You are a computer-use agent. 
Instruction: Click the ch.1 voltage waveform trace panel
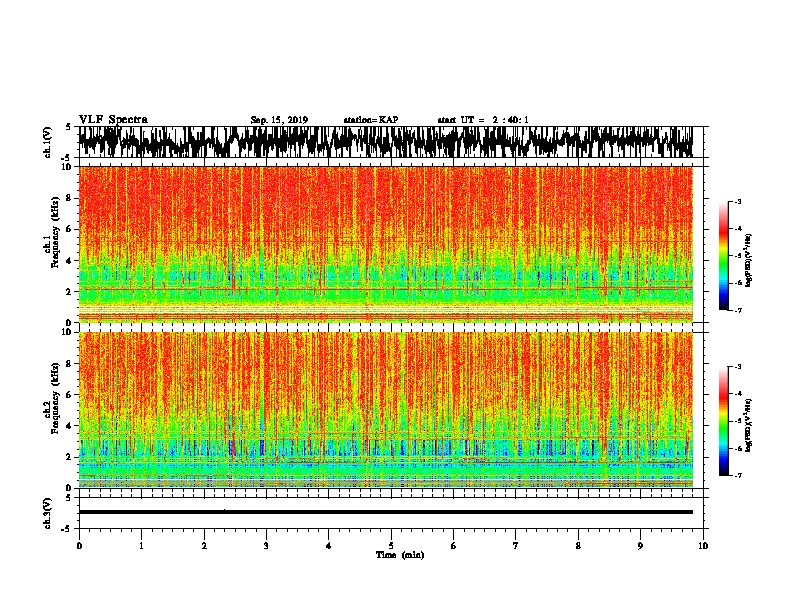point(385,142)
